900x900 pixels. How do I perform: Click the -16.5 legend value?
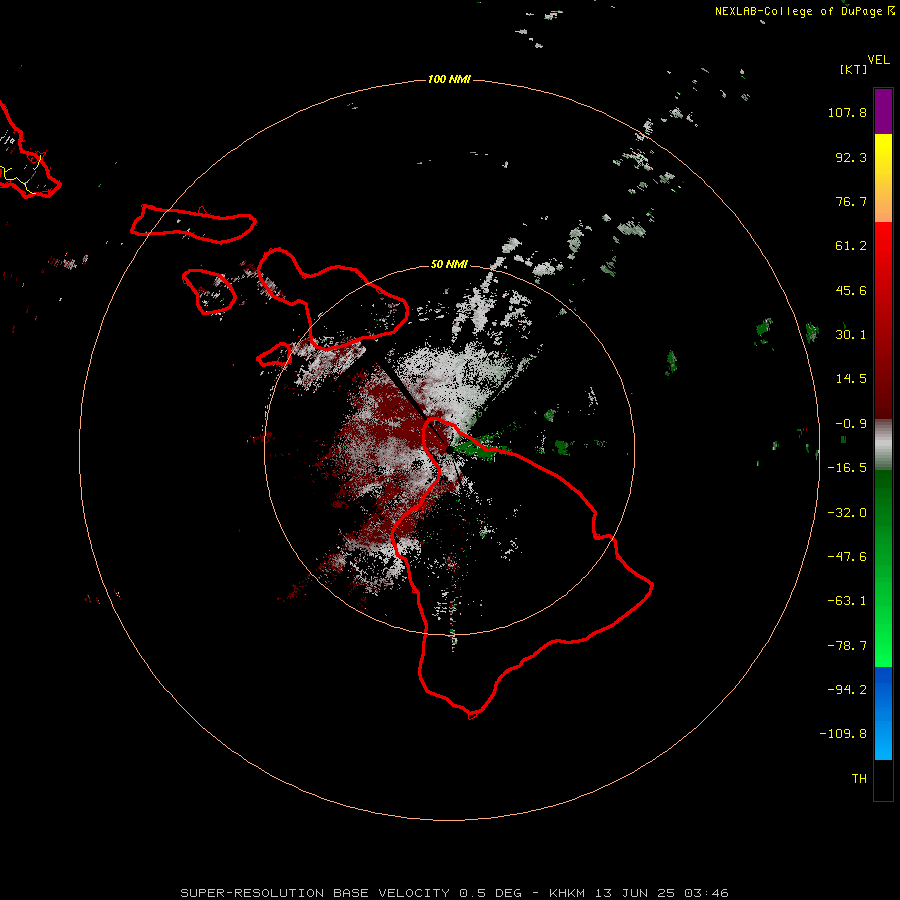tap(847, 468)
